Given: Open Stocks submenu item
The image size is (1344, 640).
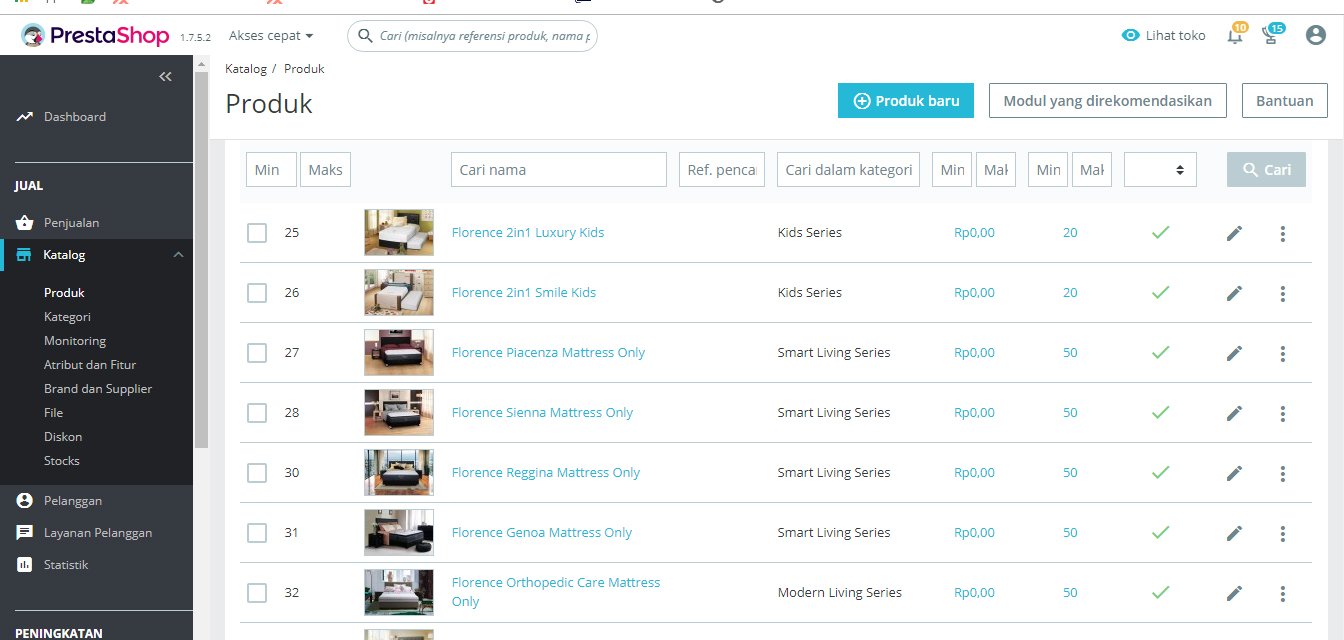Looking at the screenshot, I should (x=62, y=461).
